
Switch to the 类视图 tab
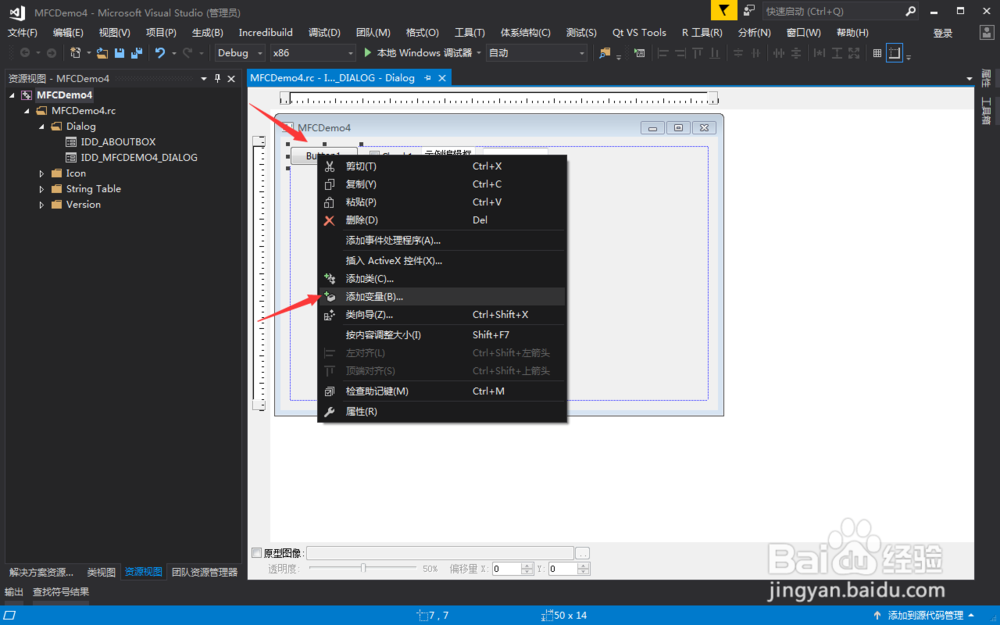101,572
